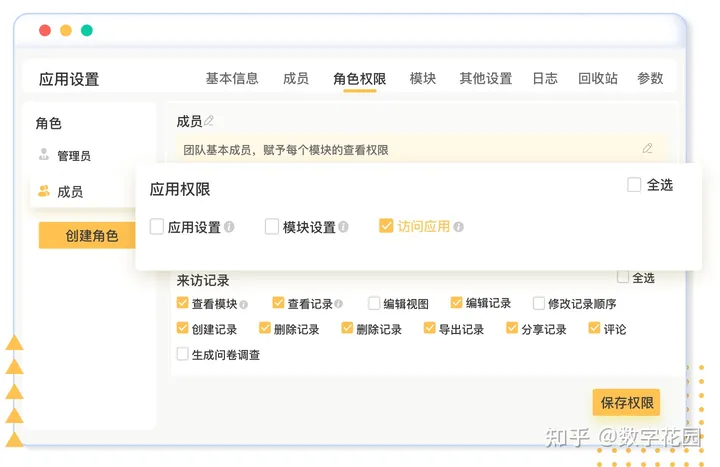Enable the 模块设置 permission checkbox

[271, 226]
